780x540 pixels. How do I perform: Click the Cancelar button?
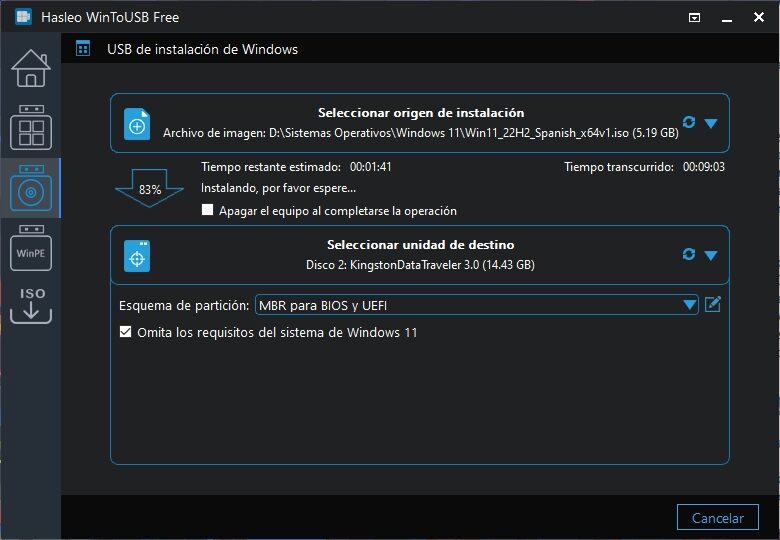(x=717, y=518)
